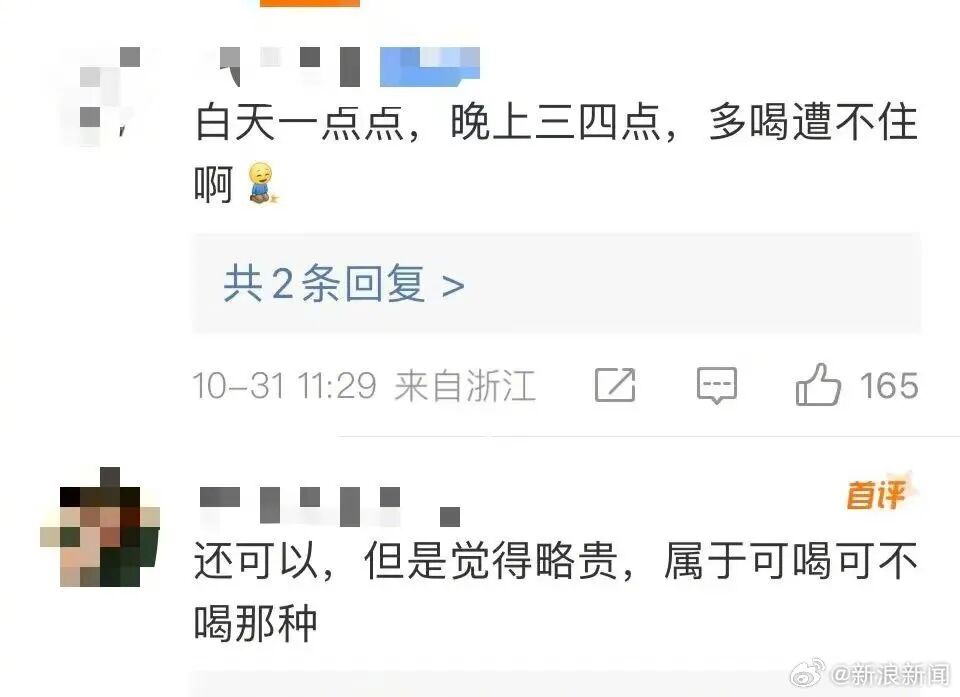Tap the share icon on the Zhejiang comment

[615, 385]
